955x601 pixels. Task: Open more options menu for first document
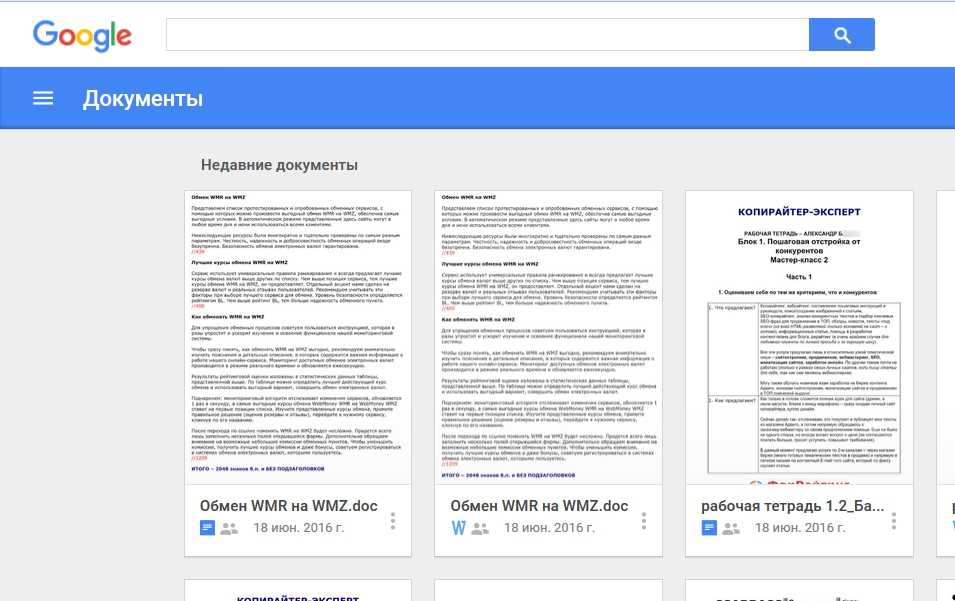click(x=393, y=521)
